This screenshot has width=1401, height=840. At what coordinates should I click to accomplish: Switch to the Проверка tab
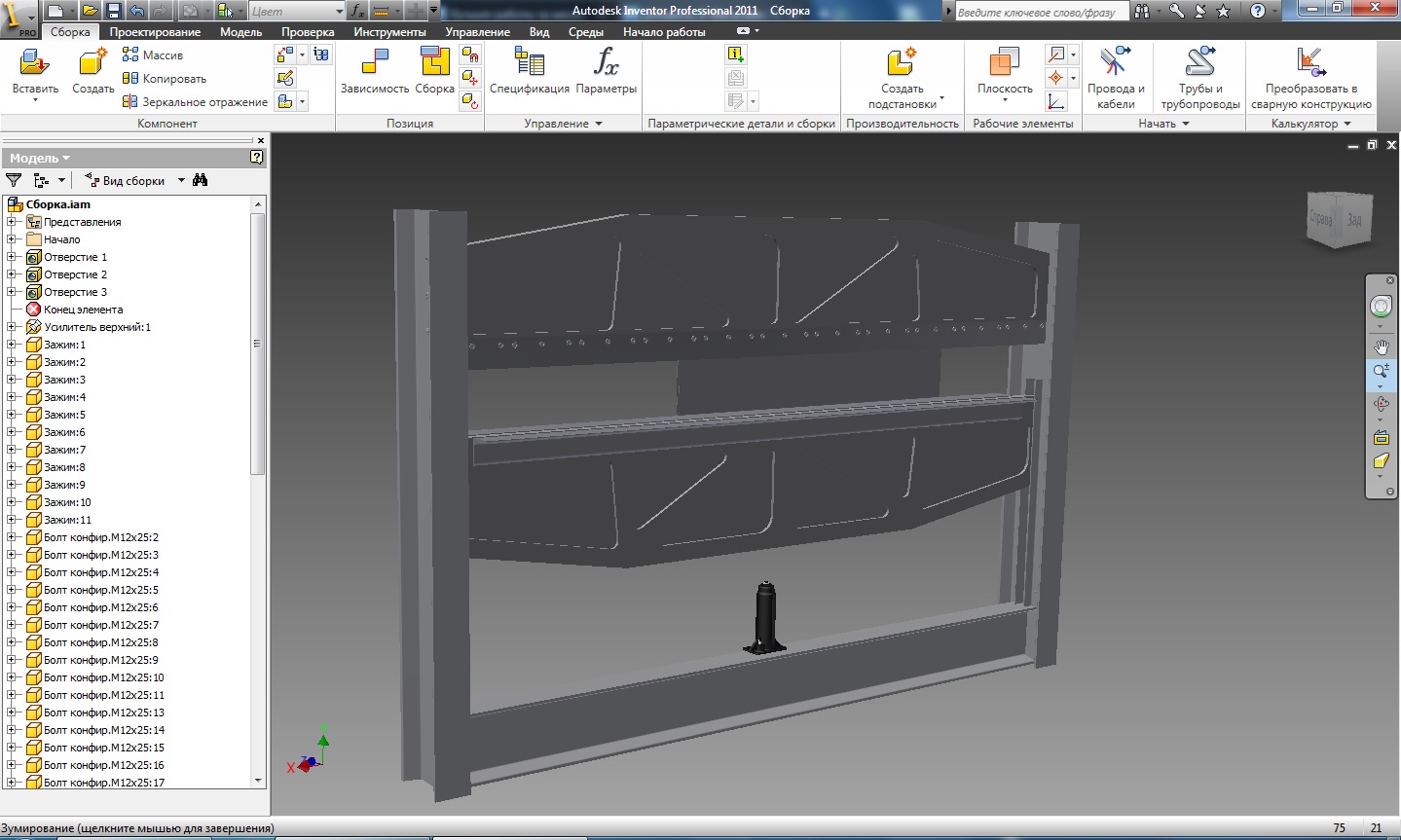(308, 31)
